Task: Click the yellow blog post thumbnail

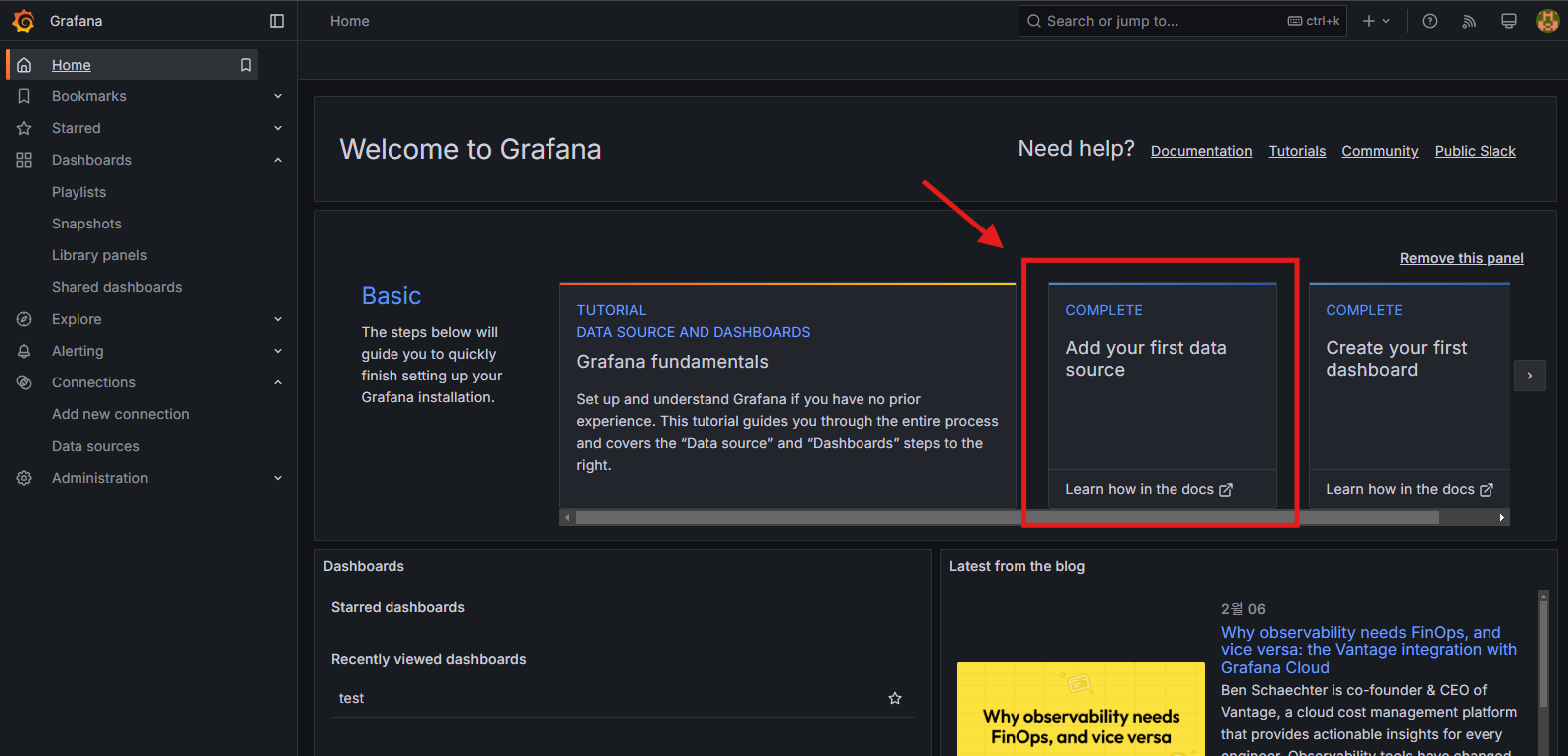Action: [x=1081, y=709]
